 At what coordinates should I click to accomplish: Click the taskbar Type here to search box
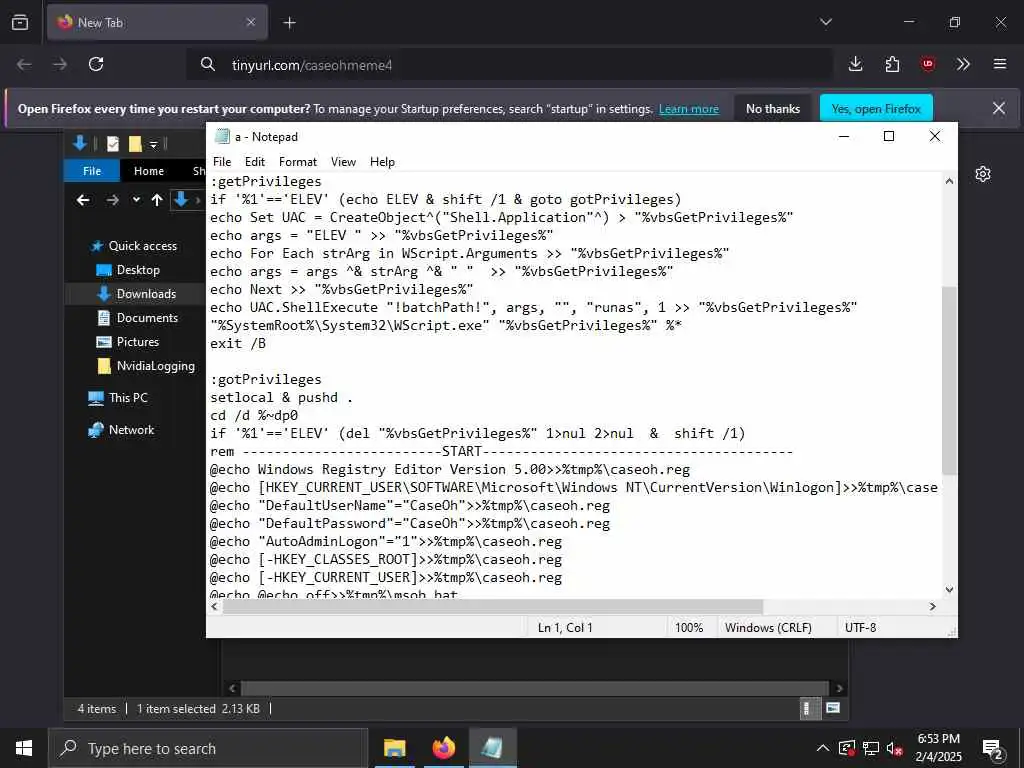coord(208,748)
